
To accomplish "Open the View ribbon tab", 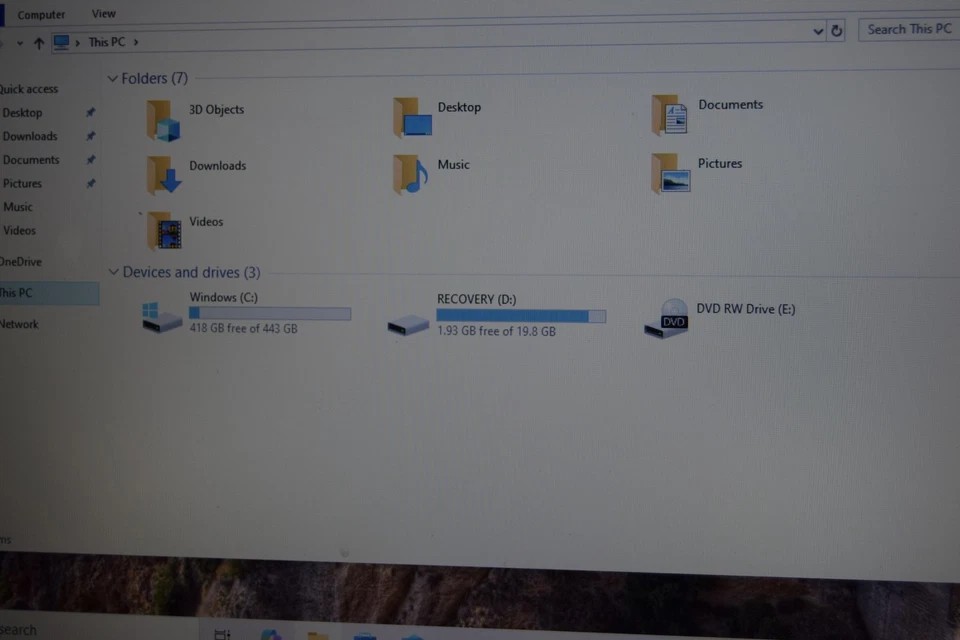I will coord(103,13).
